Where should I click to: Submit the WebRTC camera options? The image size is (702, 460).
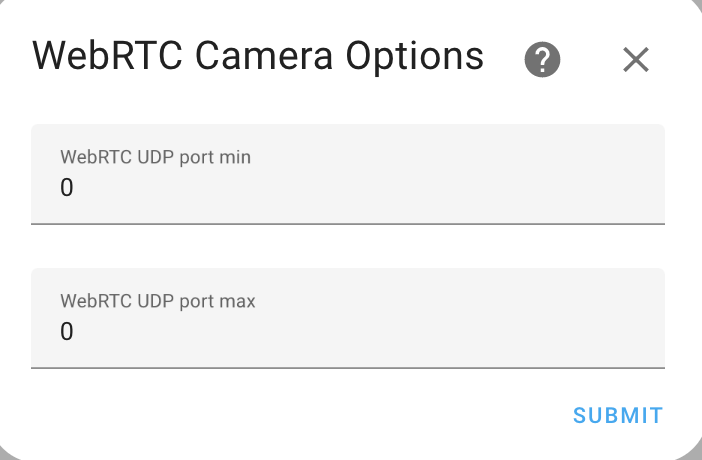tap(618, 416)
